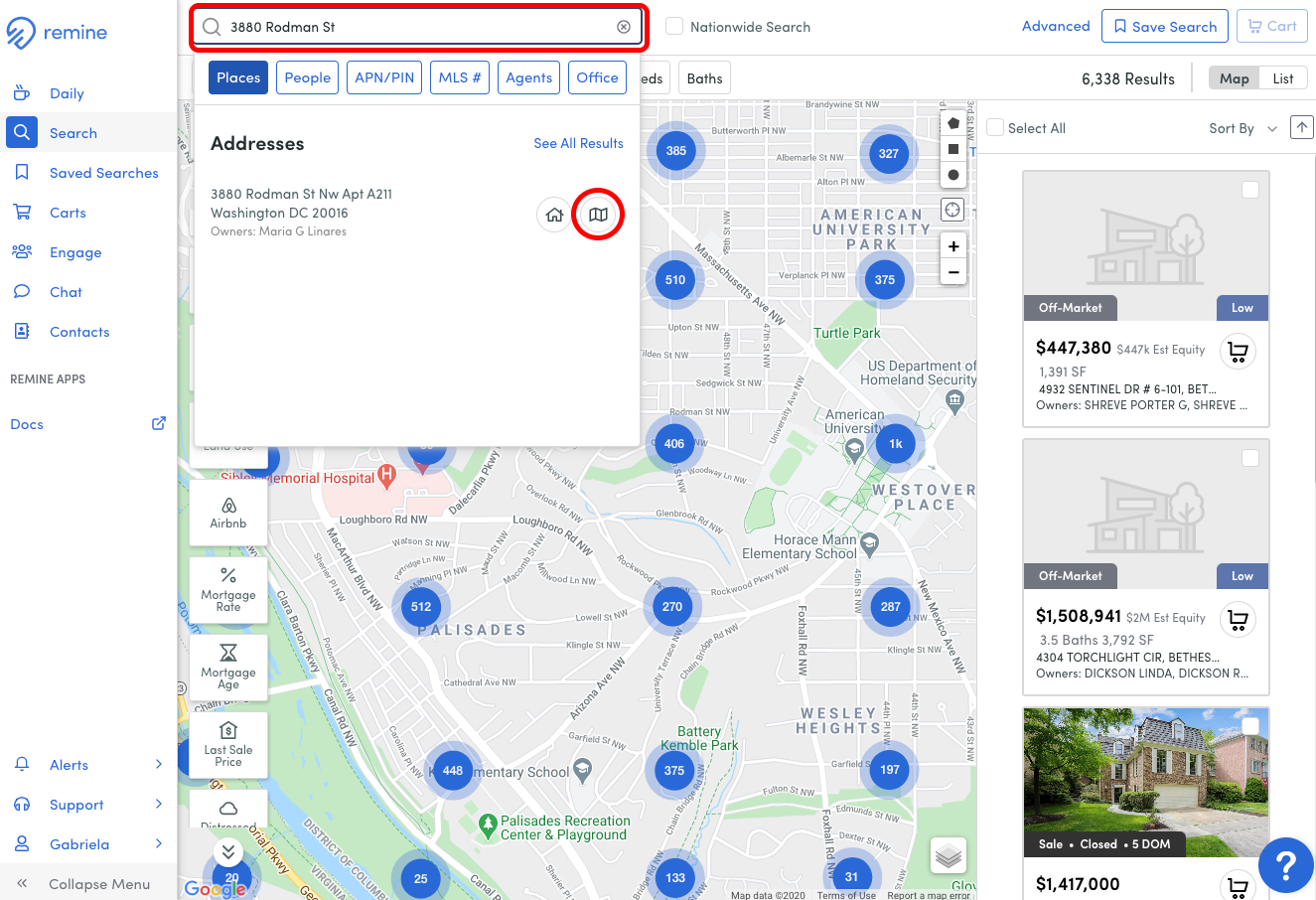Viewport: 1316px width, 900px height.
Task: Add $1,508,941 property to cart
Action: [x=1238, y=620]
